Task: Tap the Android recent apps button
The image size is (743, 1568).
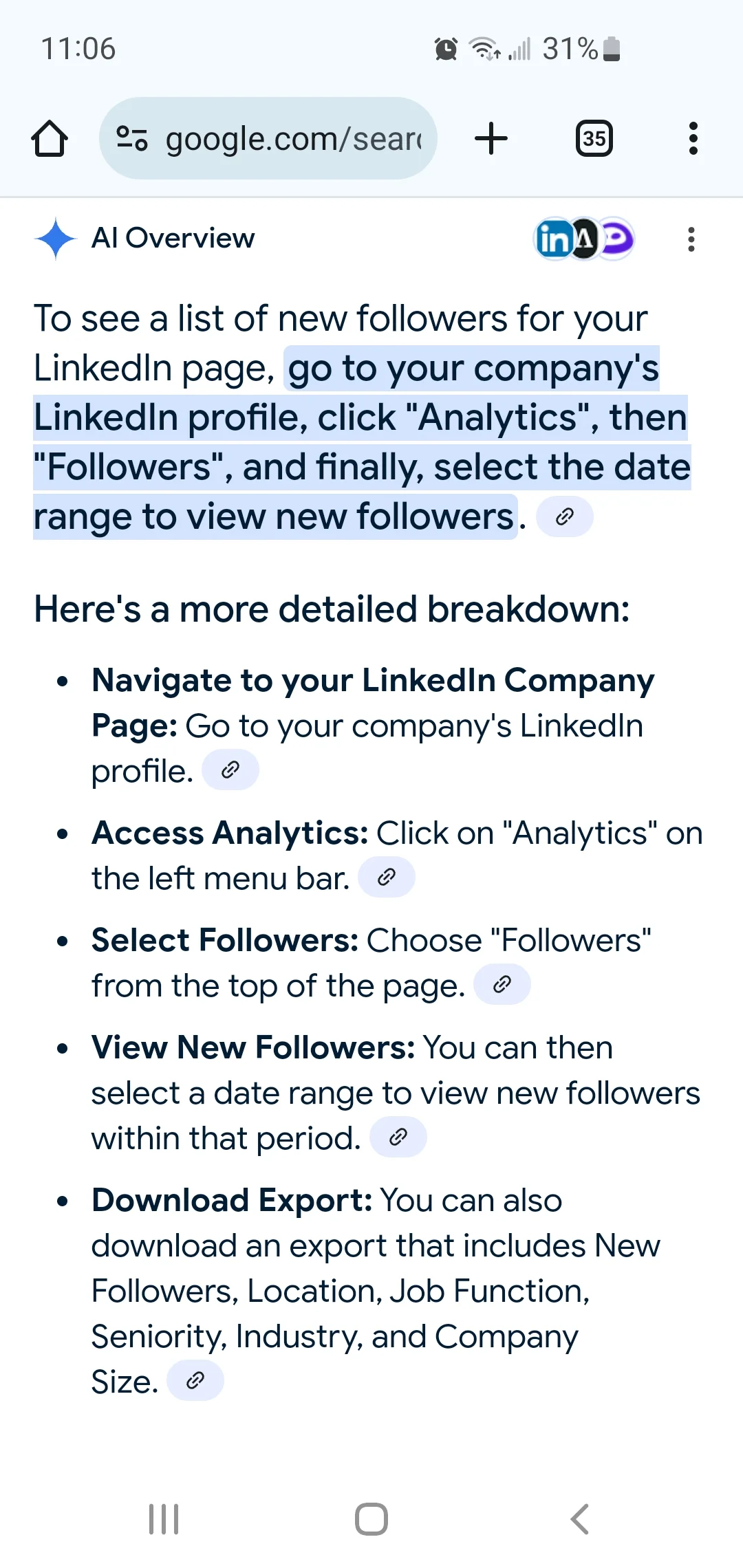Action: [x=164, y=1519]
